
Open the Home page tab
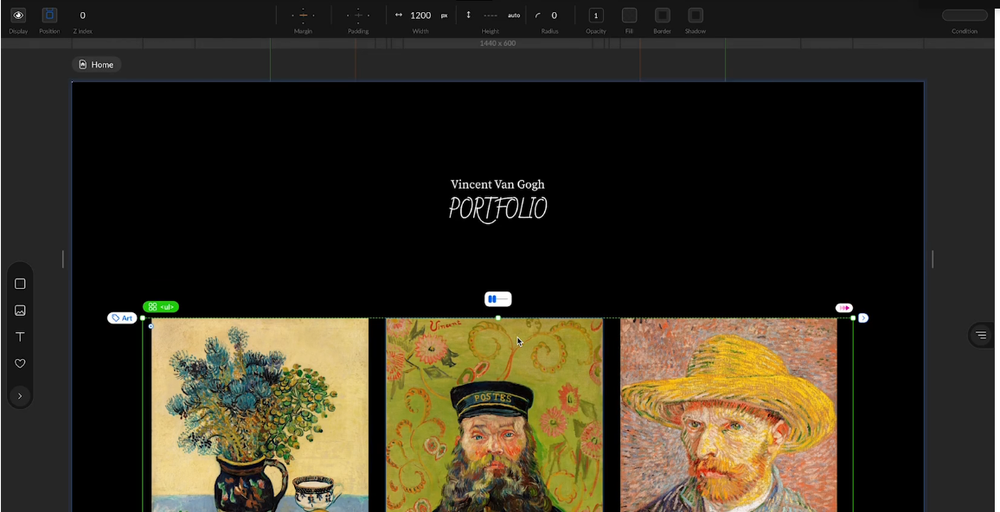(96, 64)
